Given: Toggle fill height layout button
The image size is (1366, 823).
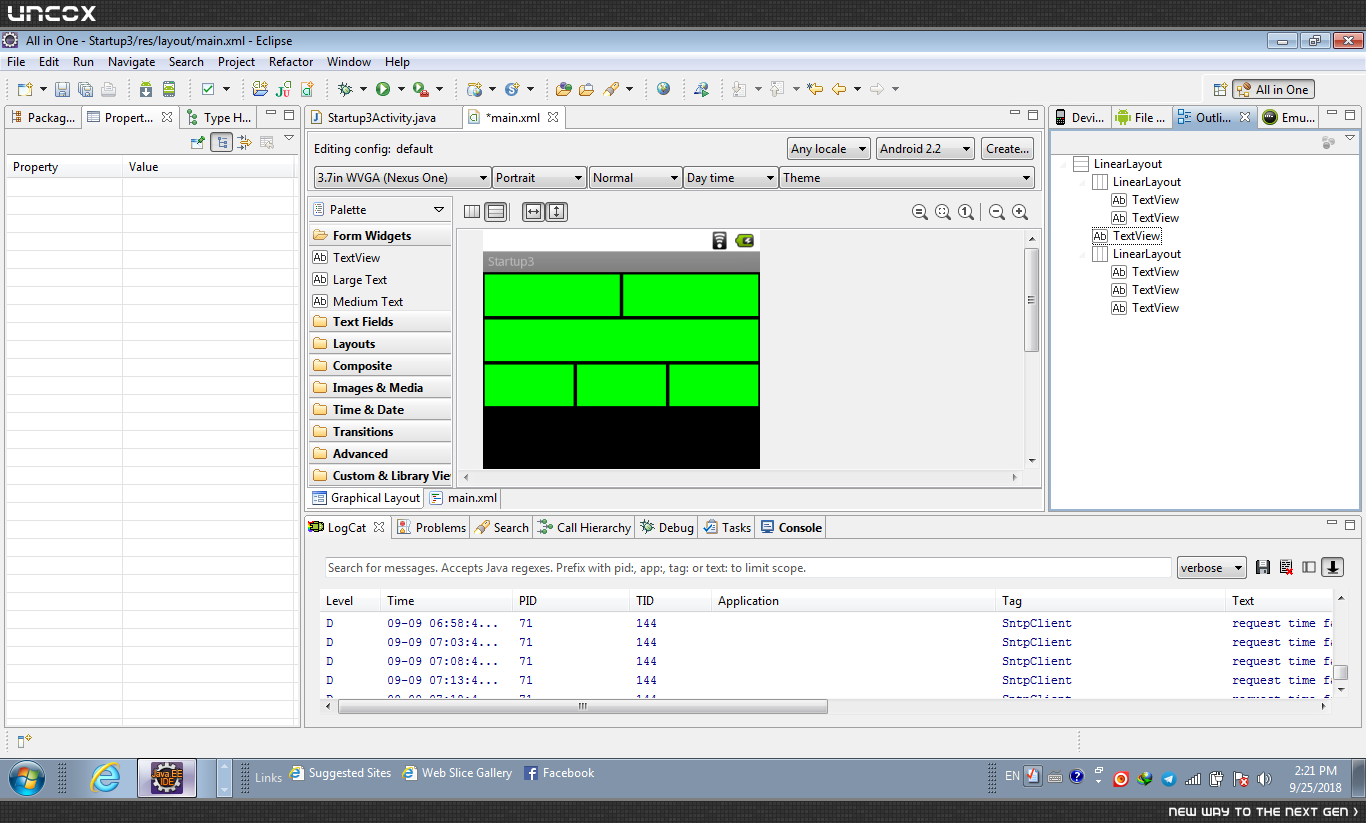Looking at the screenshot, I should 557,212.
